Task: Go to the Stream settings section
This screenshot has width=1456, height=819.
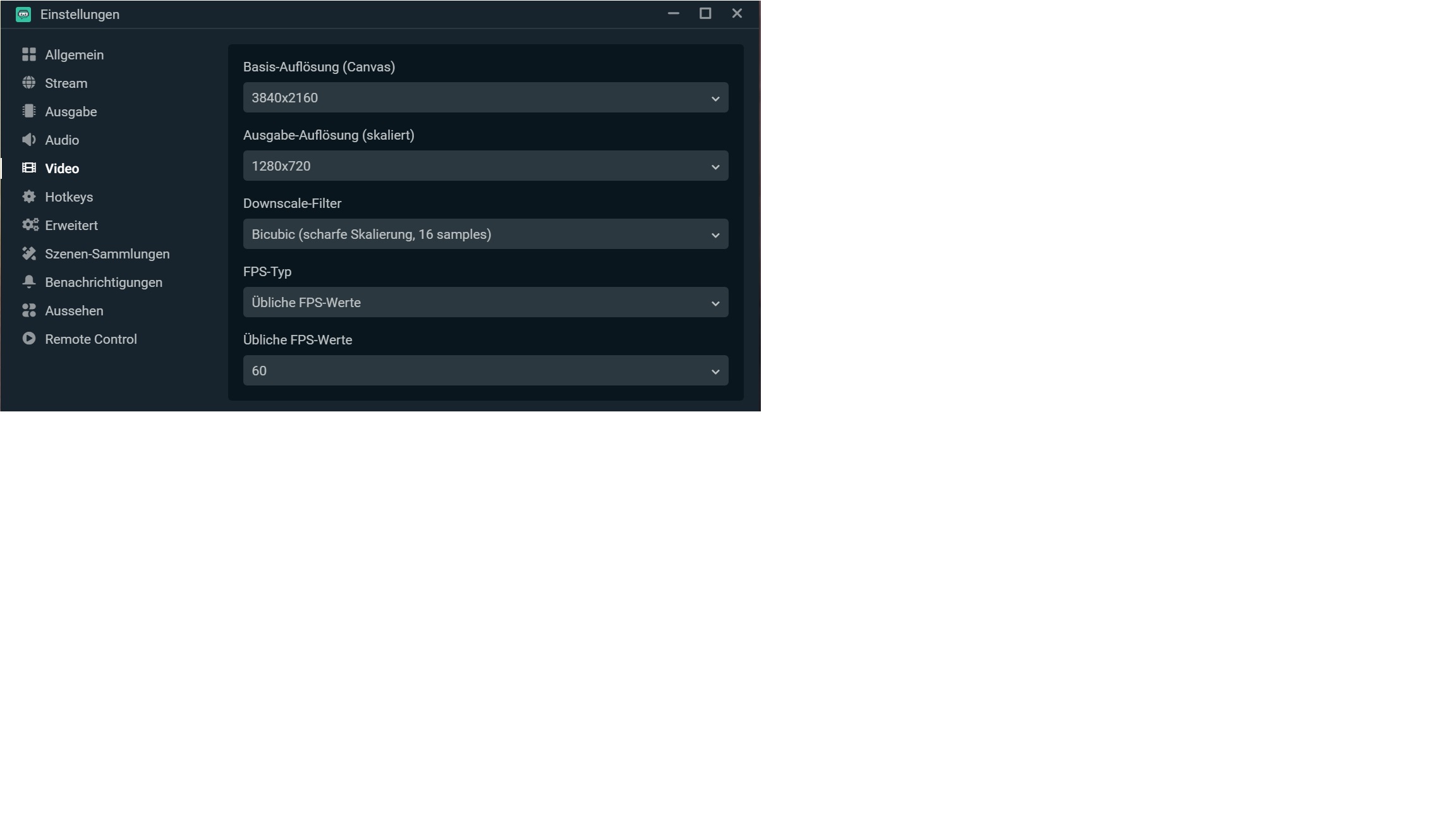Action: pos(66,83)
